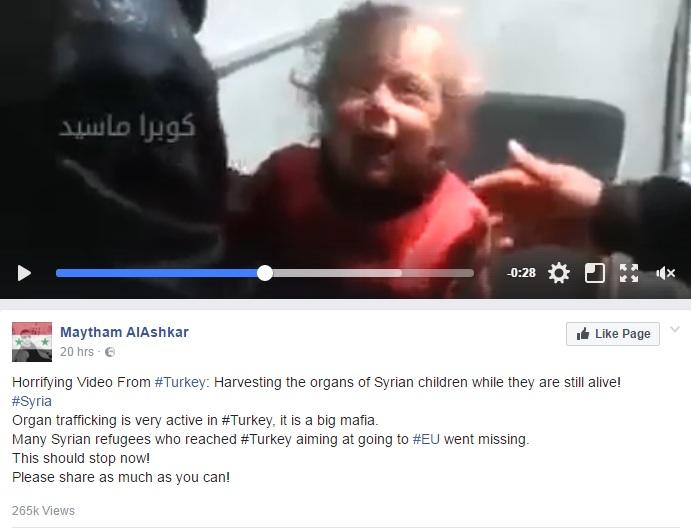Click Maytham AlAshkar profile picture
Image resolution: width=691 pixels, height=528 pixels.
(x=32, y=342)
